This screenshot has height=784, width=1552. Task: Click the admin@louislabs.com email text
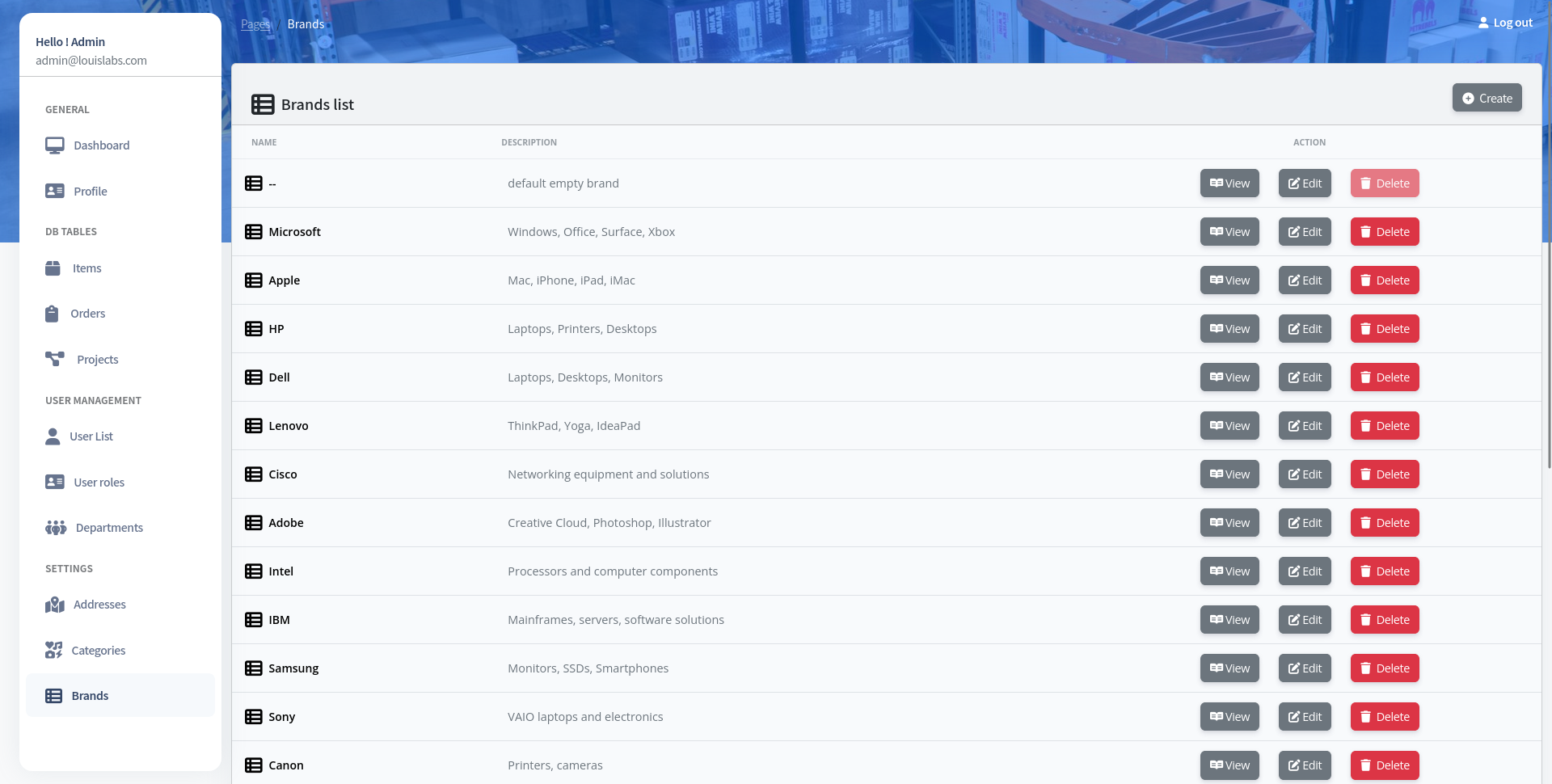coord(91,61)
